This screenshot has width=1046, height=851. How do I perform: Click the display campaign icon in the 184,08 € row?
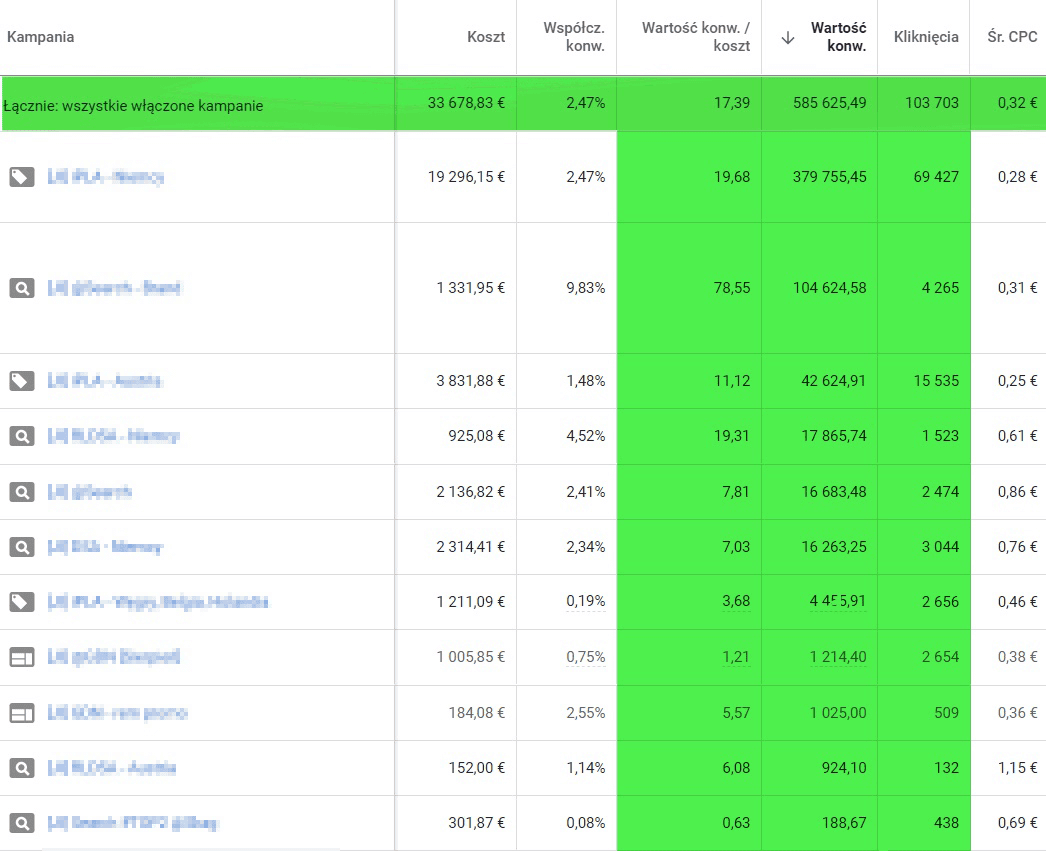tap(21, 713)
